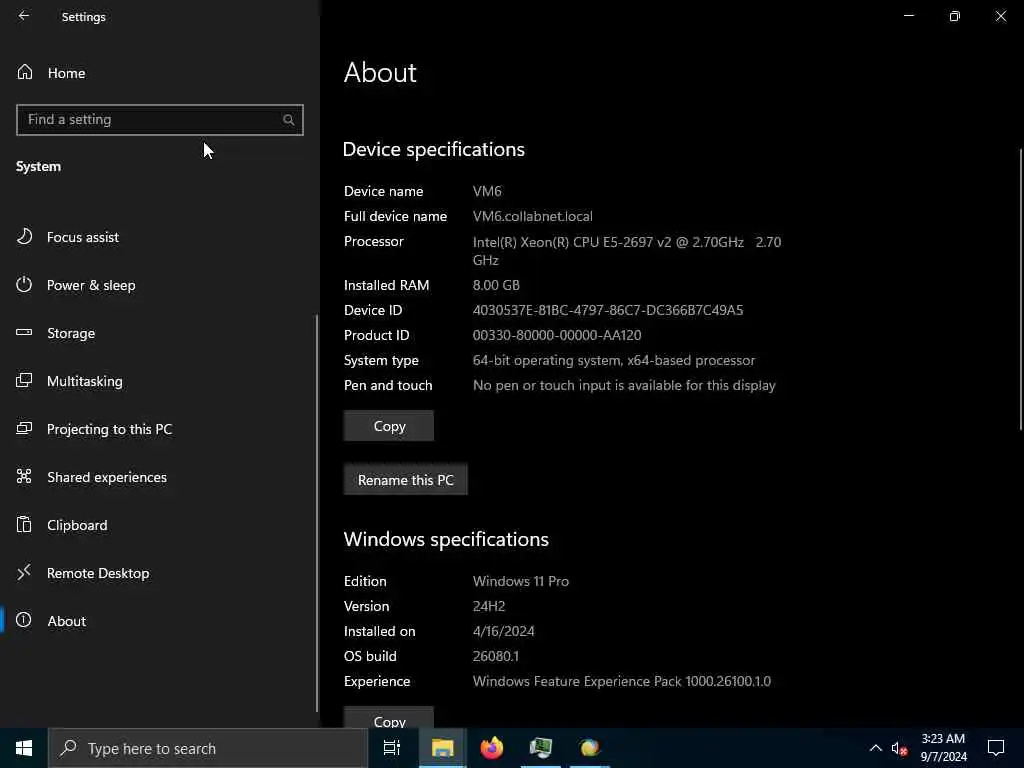
Task: Open Clipboard settings
Action: (159, 525)
